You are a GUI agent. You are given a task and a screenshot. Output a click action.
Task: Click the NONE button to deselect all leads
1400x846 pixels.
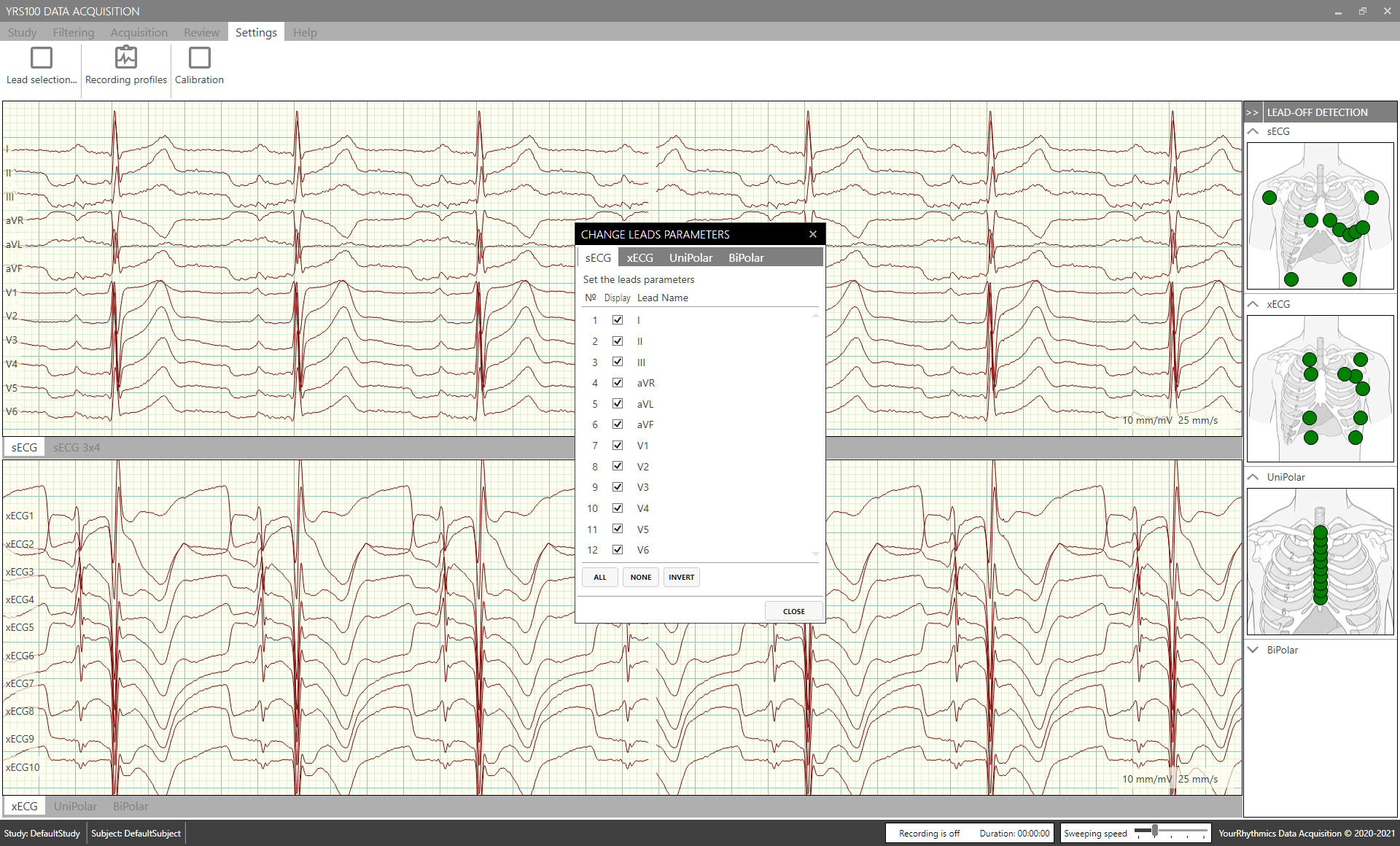[639, 577]
